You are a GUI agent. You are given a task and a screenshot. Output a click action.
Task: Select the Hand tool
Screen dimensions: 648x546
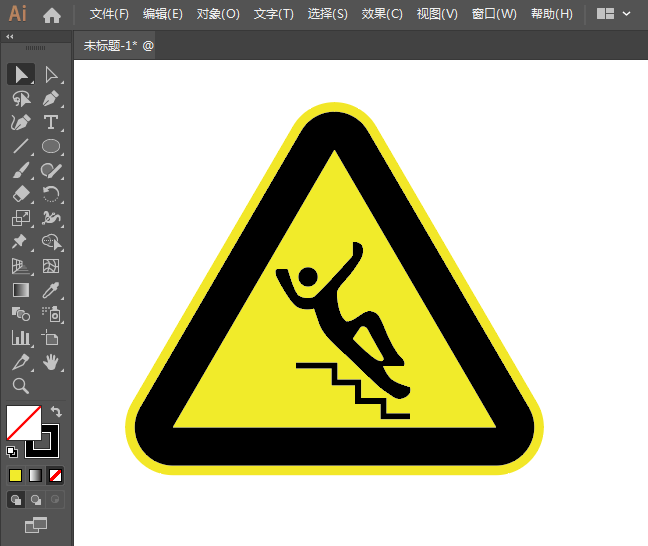pyautogui.click(x=51, y=362)
